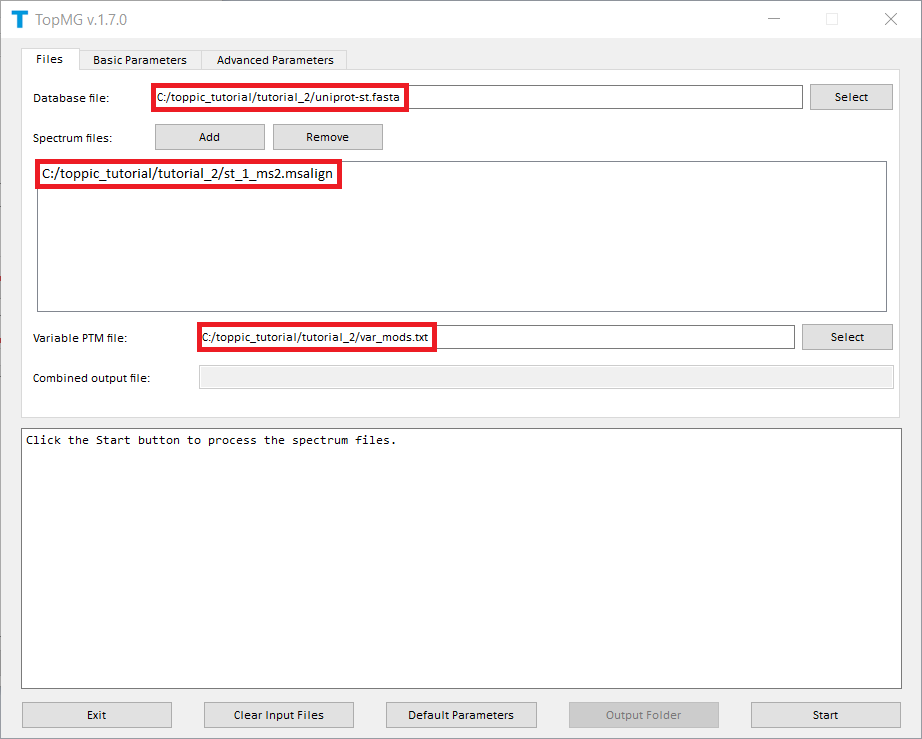
Task: Open the Output Folder button
Action: click(x=643, y=715)
